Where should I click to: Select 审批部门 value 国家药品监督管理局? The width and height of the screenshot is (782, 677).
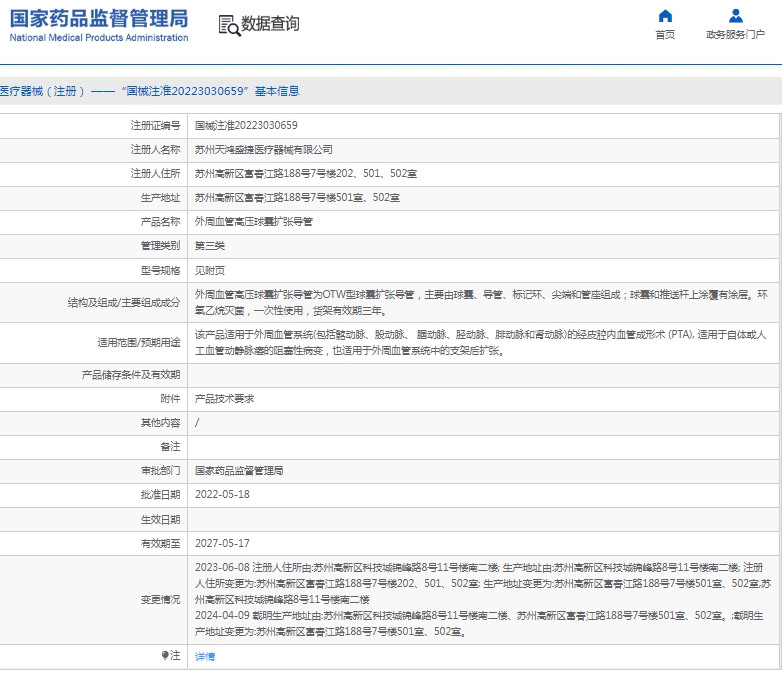(239, 470)
